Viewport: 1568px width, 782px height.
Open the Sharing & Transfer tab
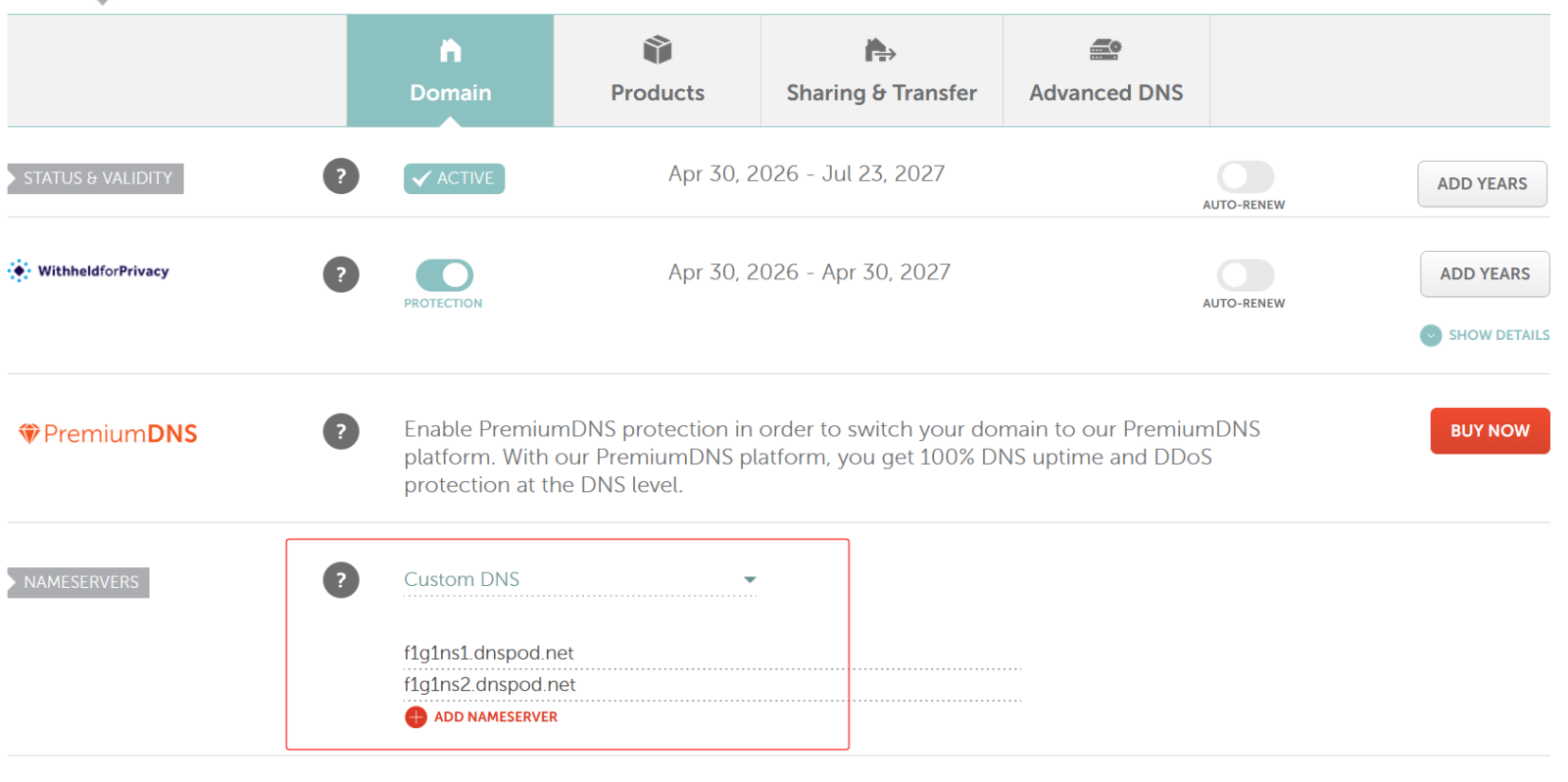882,71
